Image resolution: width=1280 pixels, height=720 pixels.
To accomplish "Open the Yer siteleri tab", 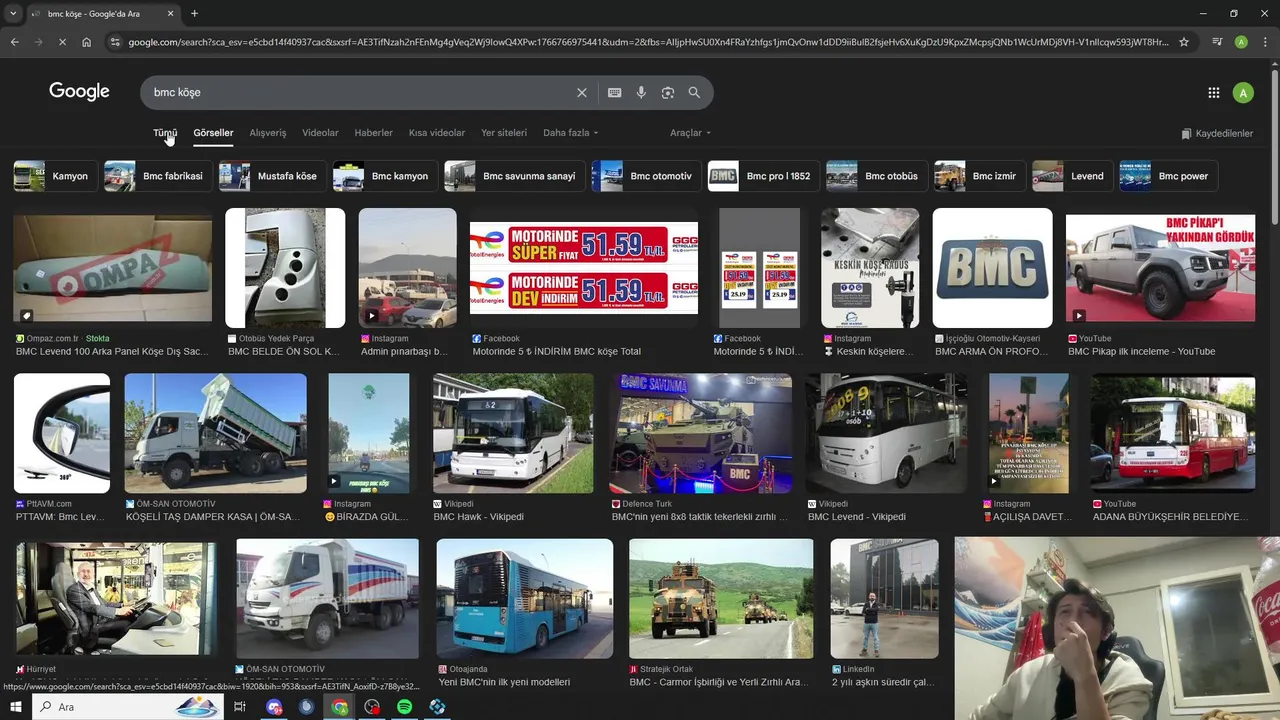I will tap(504, 132).
